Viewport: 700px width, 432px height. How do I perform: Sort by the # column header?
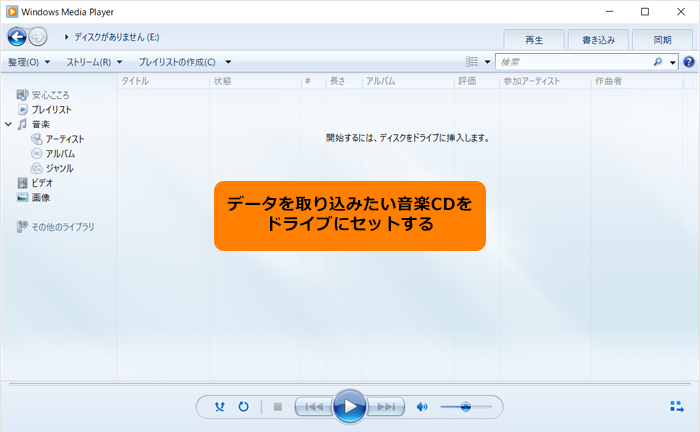[313, 81]
